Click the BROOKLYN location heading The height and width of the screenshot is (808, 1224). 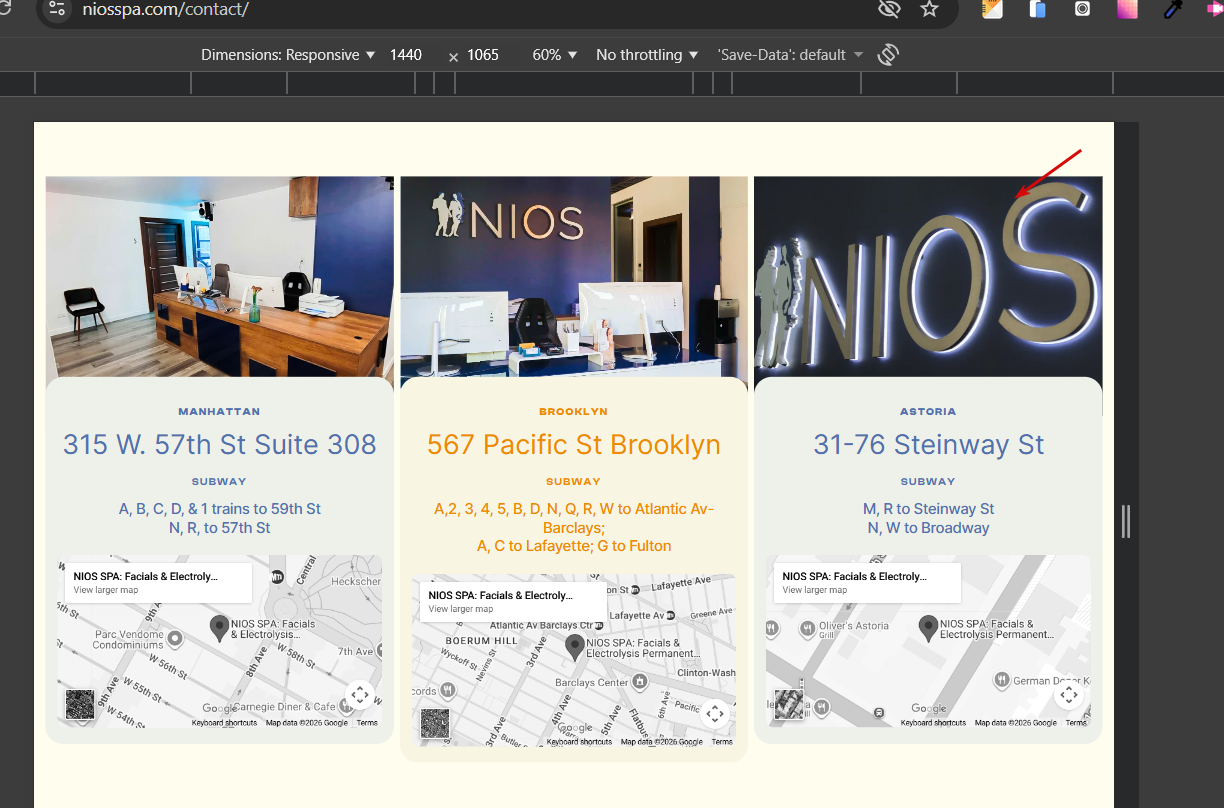573,411
